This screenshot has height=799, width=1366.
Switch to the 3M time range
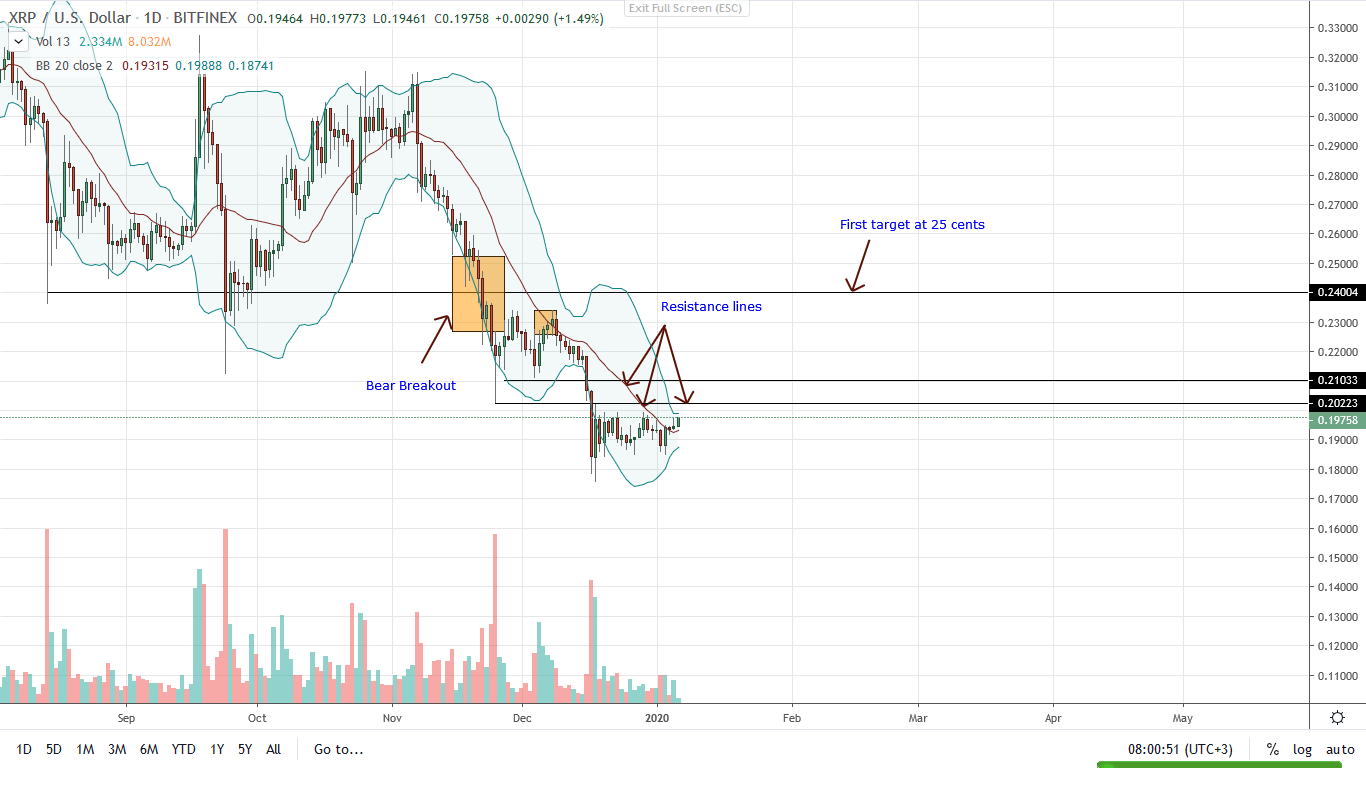coord(117,749)
